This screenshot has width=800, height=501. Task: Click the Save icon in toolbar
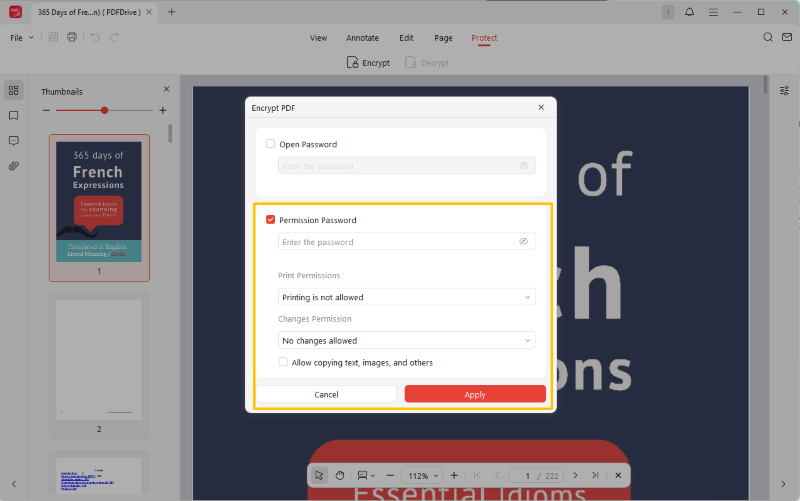pyautogui.click(x=53, y=37)
